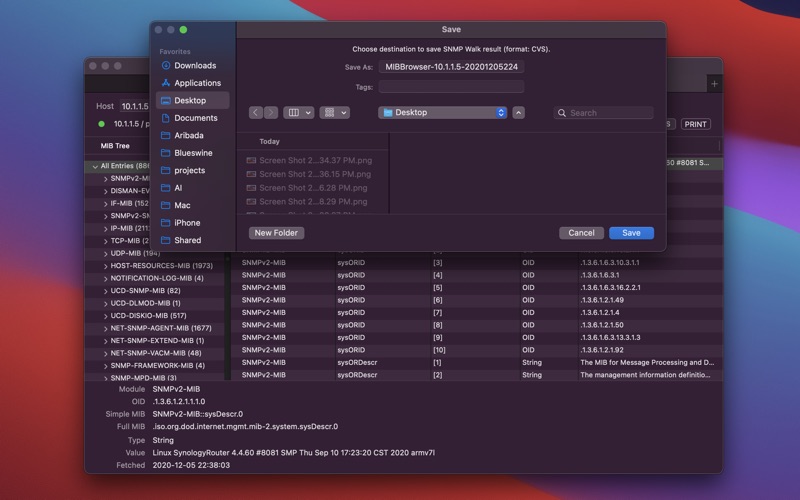Click value .1.3.6.1.2.1.49
The height and width of the screenshot is (500, 800).
(602, 300)
